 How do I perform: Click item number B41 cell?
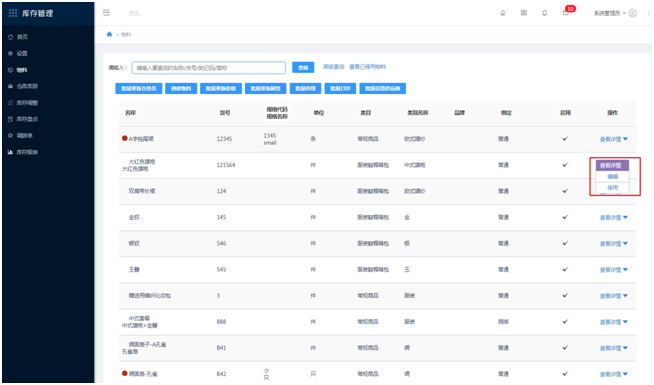pyautogui.click(x=221, y=348)
